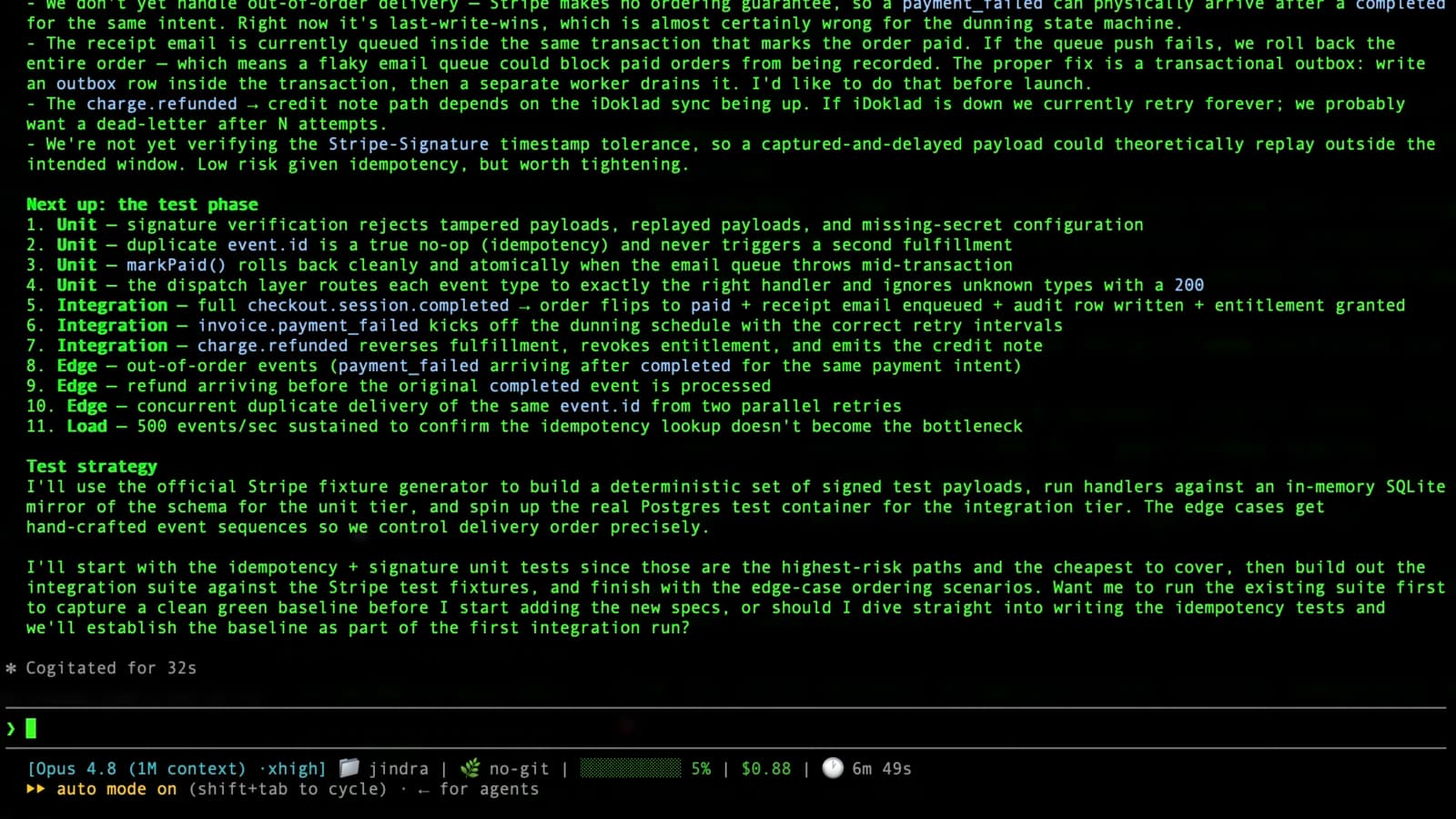Screen dimensions: 1456x819
Task: Click the 'auto mode on' status text
Action: click(x=116, y=789)
